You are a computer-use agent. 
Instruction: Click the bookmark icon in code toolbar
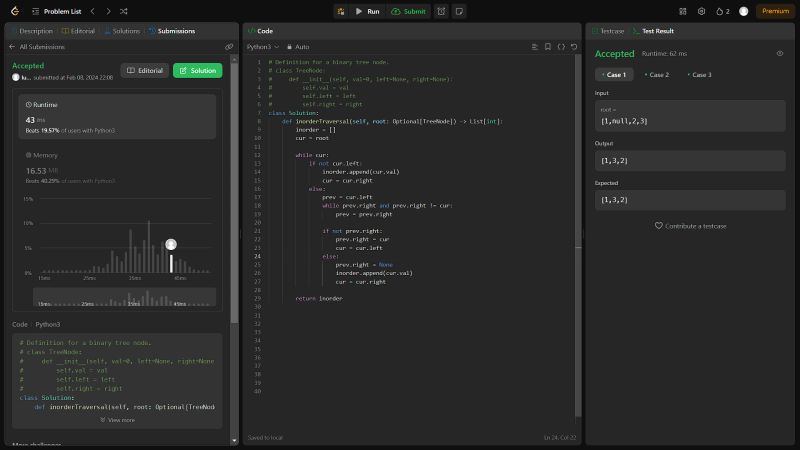548,47
